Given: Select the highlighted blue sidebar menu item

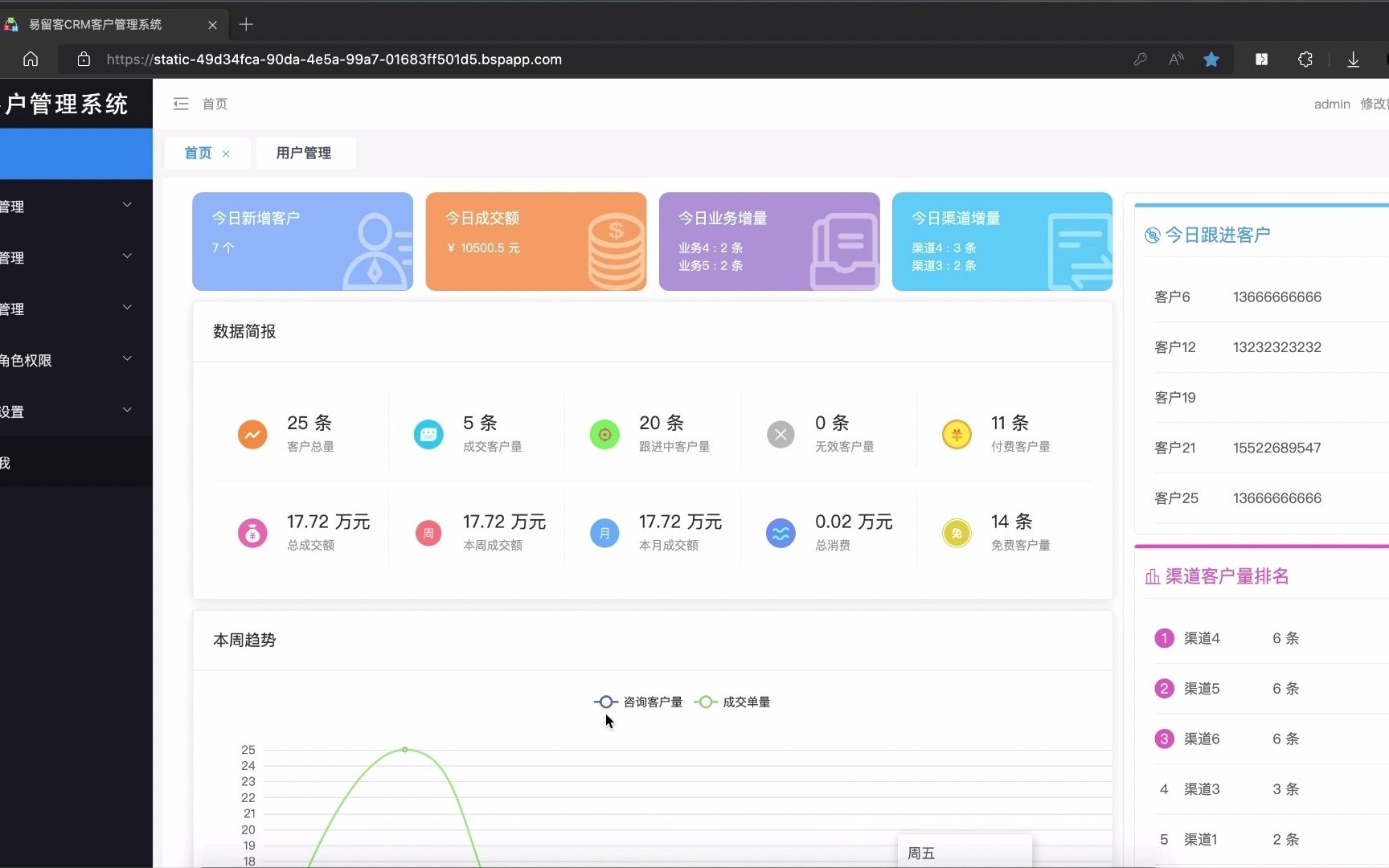Looking at the screenshot, I should (76, 154).
